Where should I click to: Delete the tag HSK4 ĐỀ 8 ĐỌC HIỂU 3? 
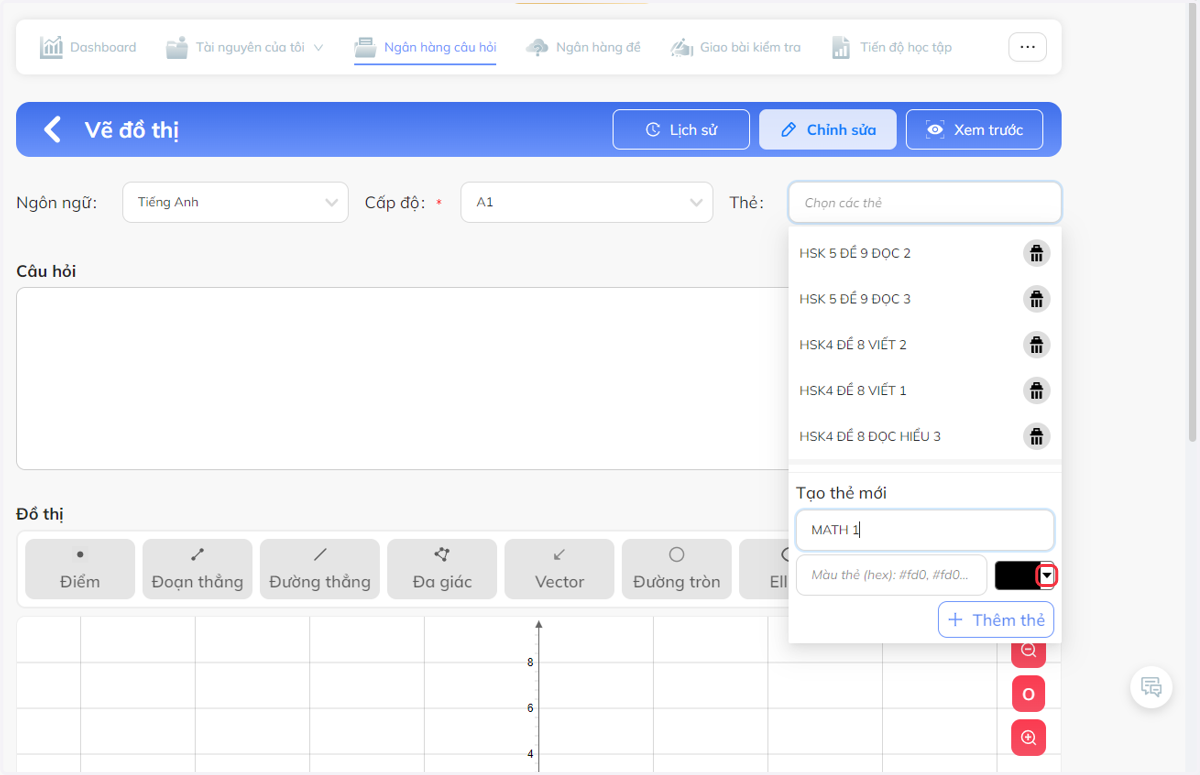[x=1036, y=436]
